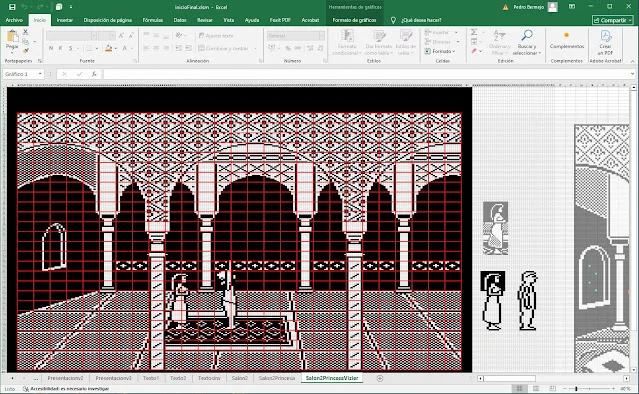The image size is (639, 394).
Task: Select standing man sprite image
Action: (528, 300)
